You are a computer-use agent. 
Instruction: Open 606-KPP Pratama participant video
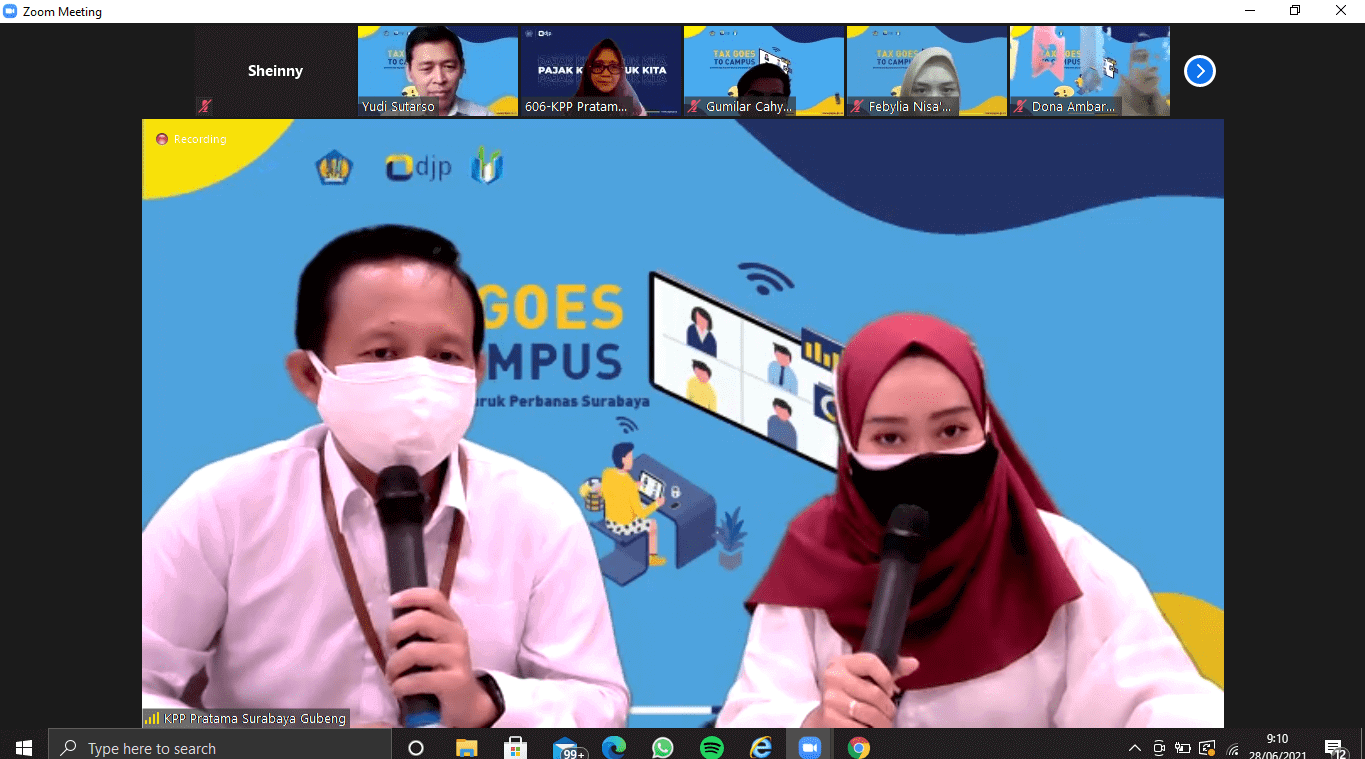pyautogui.click(x=601, y=71)
